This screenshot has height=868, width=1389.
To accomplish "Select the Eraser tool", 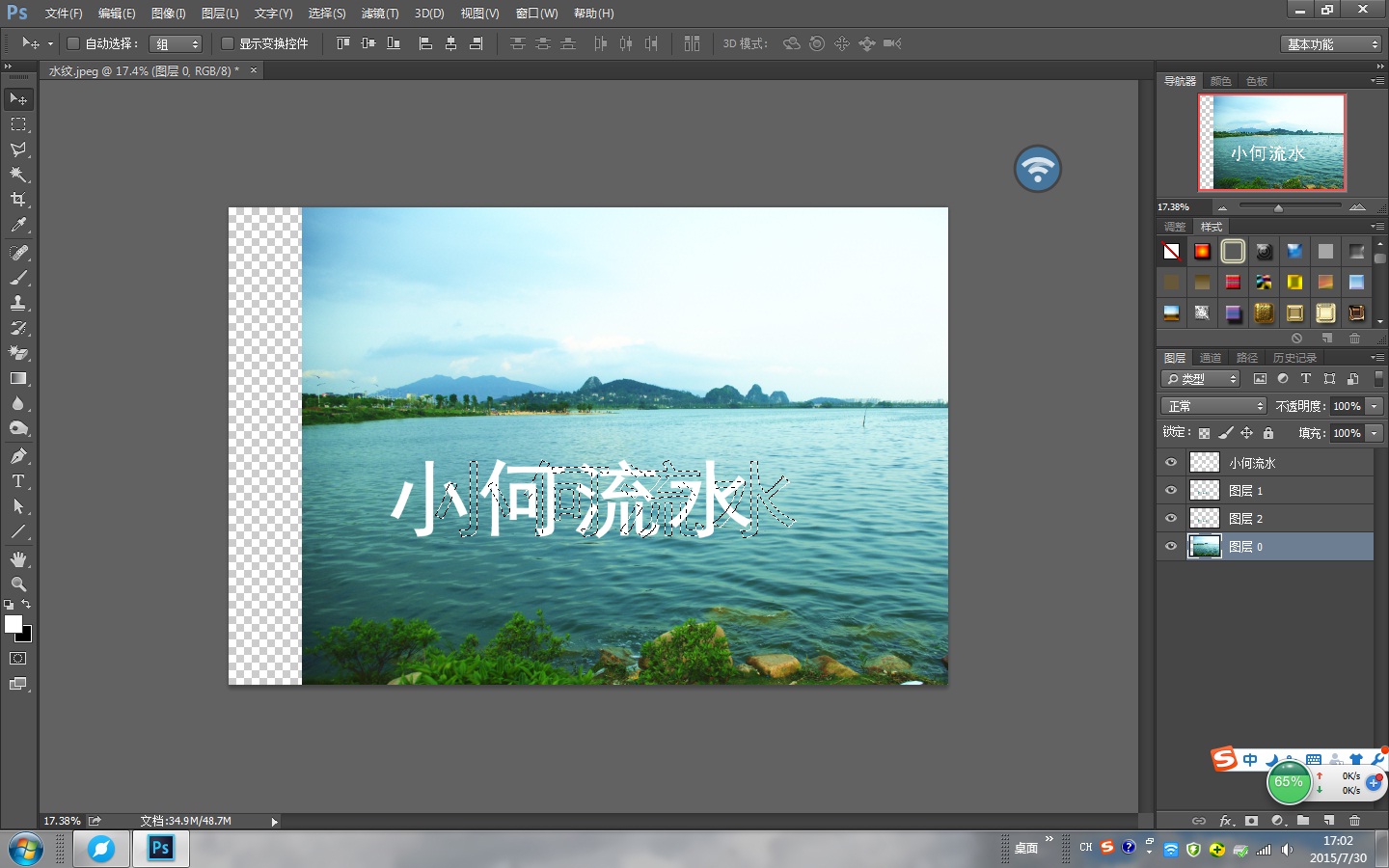I will pyautogui.click(x=18, y=353).
